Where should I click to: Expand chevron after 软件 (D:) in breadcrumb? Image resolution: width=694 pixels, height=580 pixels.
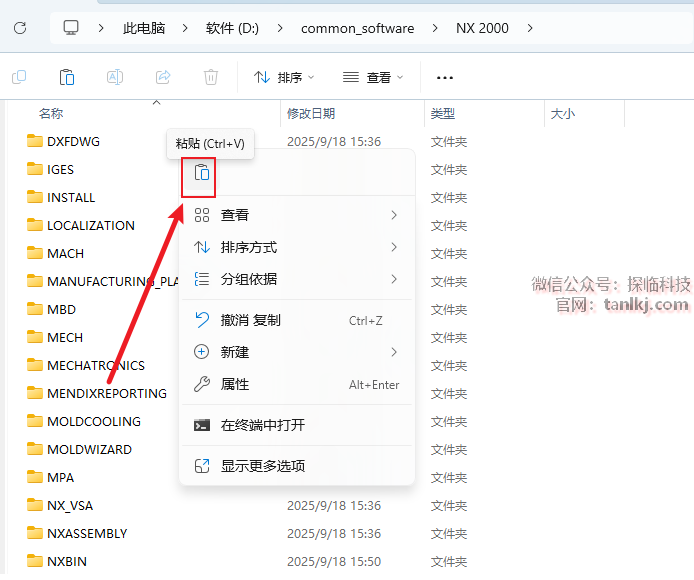(280, 28)
